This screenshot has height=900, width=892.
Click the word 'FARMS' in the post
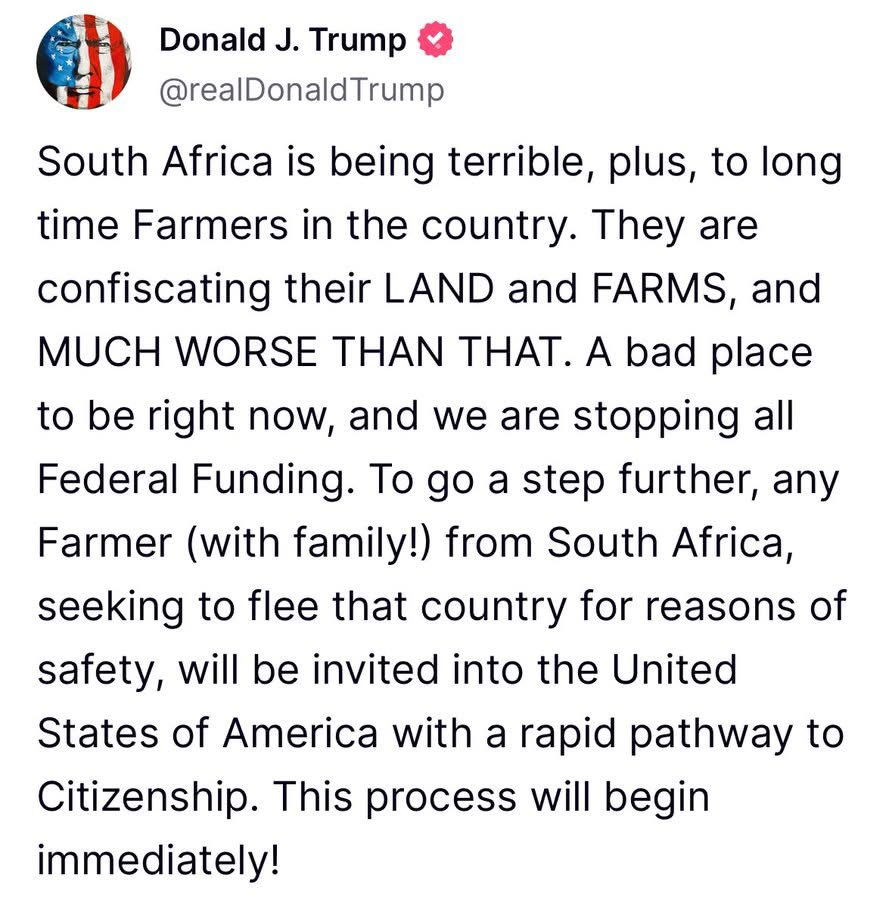658,288
